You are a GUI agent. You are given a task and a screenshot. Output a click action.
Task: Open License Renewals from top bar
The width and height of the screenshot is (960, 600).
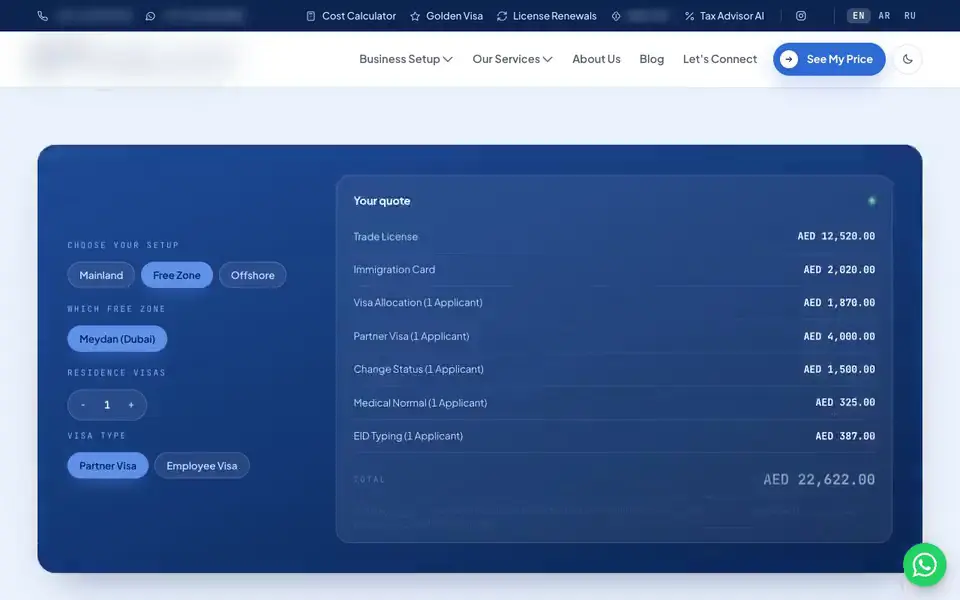pyautogui.click(x=546, y=16)
